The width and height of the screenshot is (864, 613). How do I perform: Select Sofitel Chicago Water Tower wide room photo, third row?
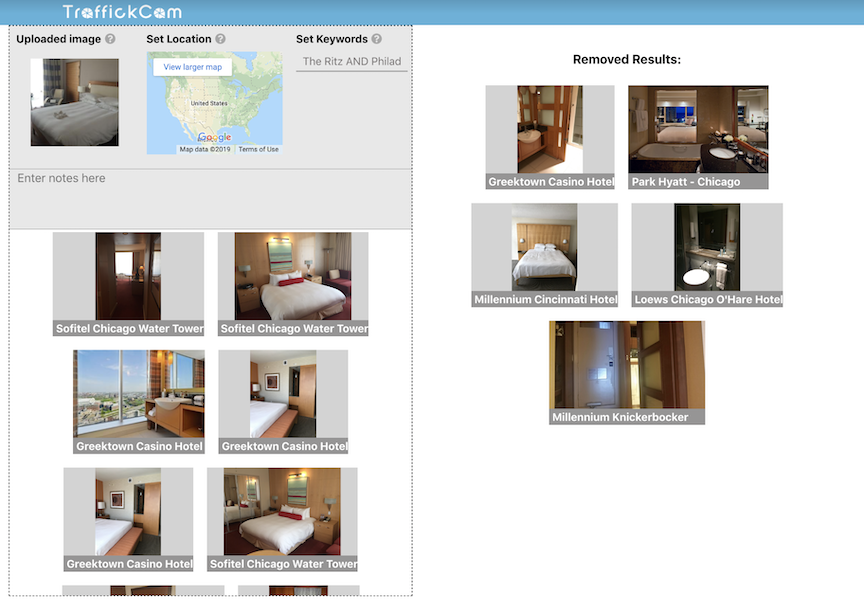282,519
